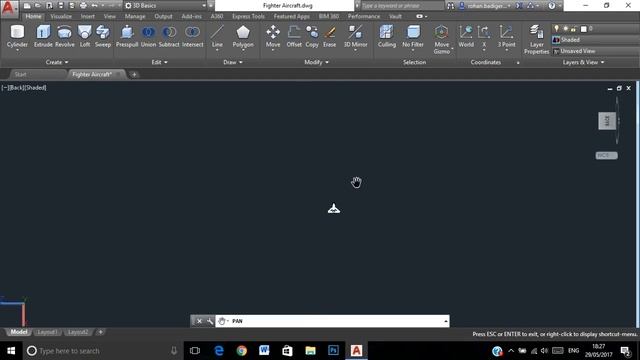Open the AutoCAD application menu
Screen dimensions: 640x360
[9, 7]
